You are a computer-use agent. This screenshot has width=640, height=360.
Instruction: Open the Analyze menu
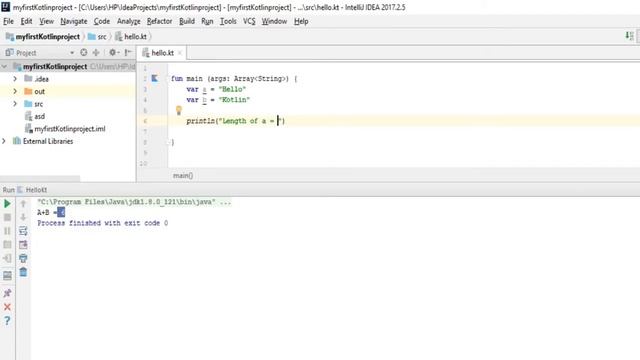(x=129, y=21)
